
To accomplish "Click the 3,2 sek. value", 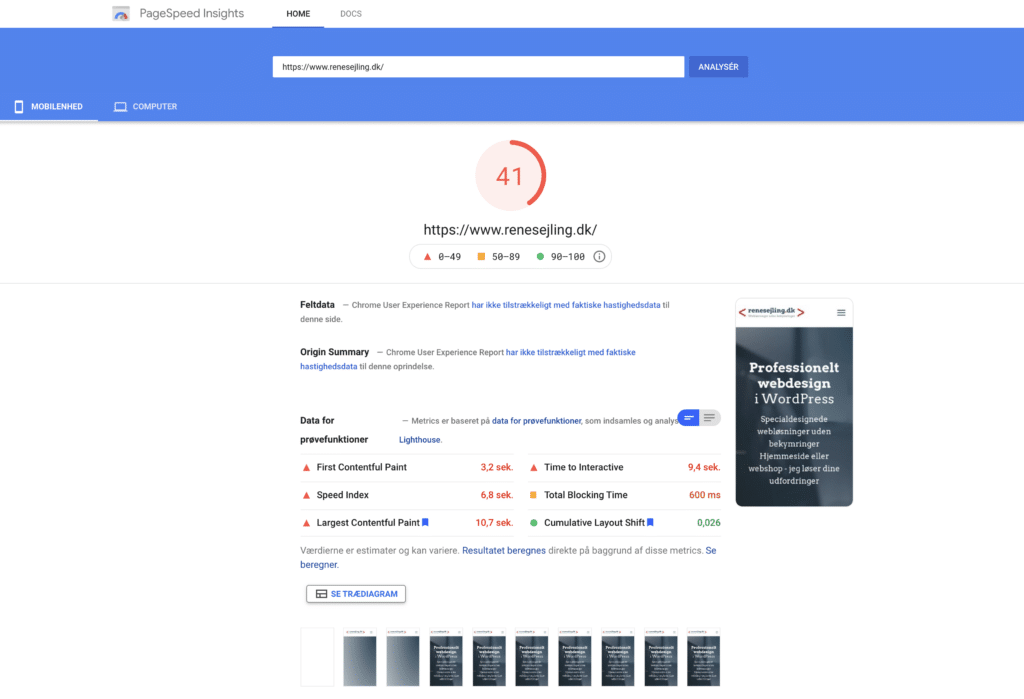I will [497, 467].
